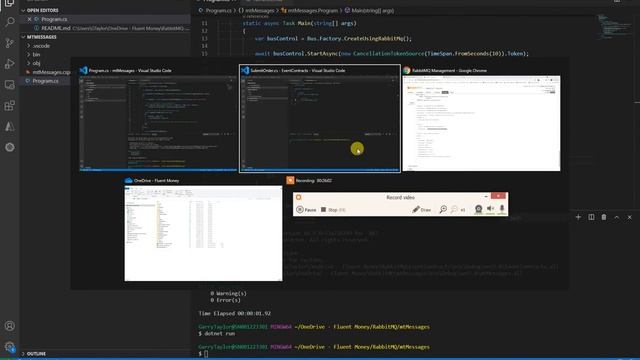
Task: Open the Run and Debug view
Action: [x=9, y=64]
